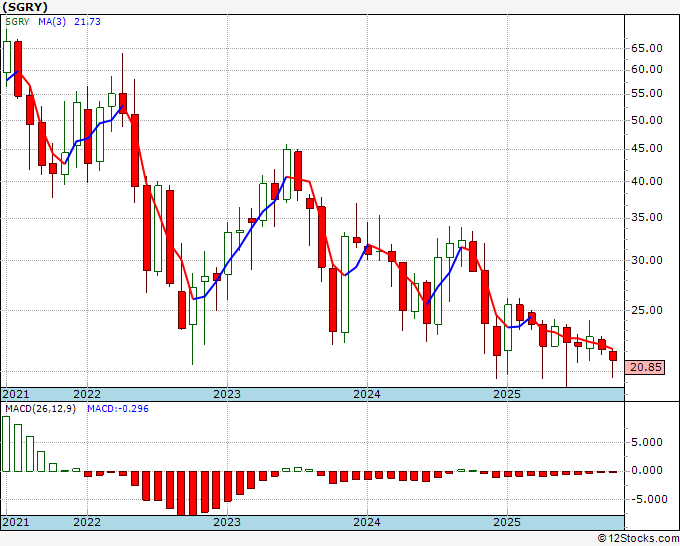This screenshot has height=546, width=680.
Task: Click the 2021 label on price chart axis
Action: tap(16, 394)
